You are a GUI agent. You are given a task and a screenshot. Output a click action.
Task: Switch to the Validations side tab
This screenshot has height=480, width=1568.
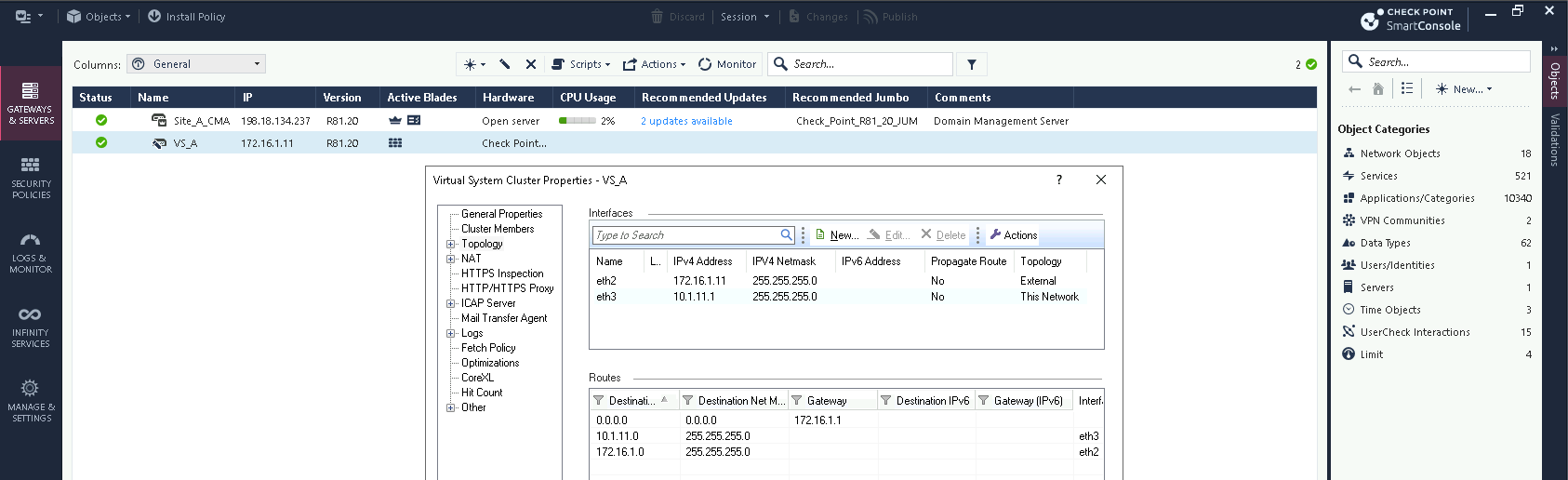(1554, 140)
